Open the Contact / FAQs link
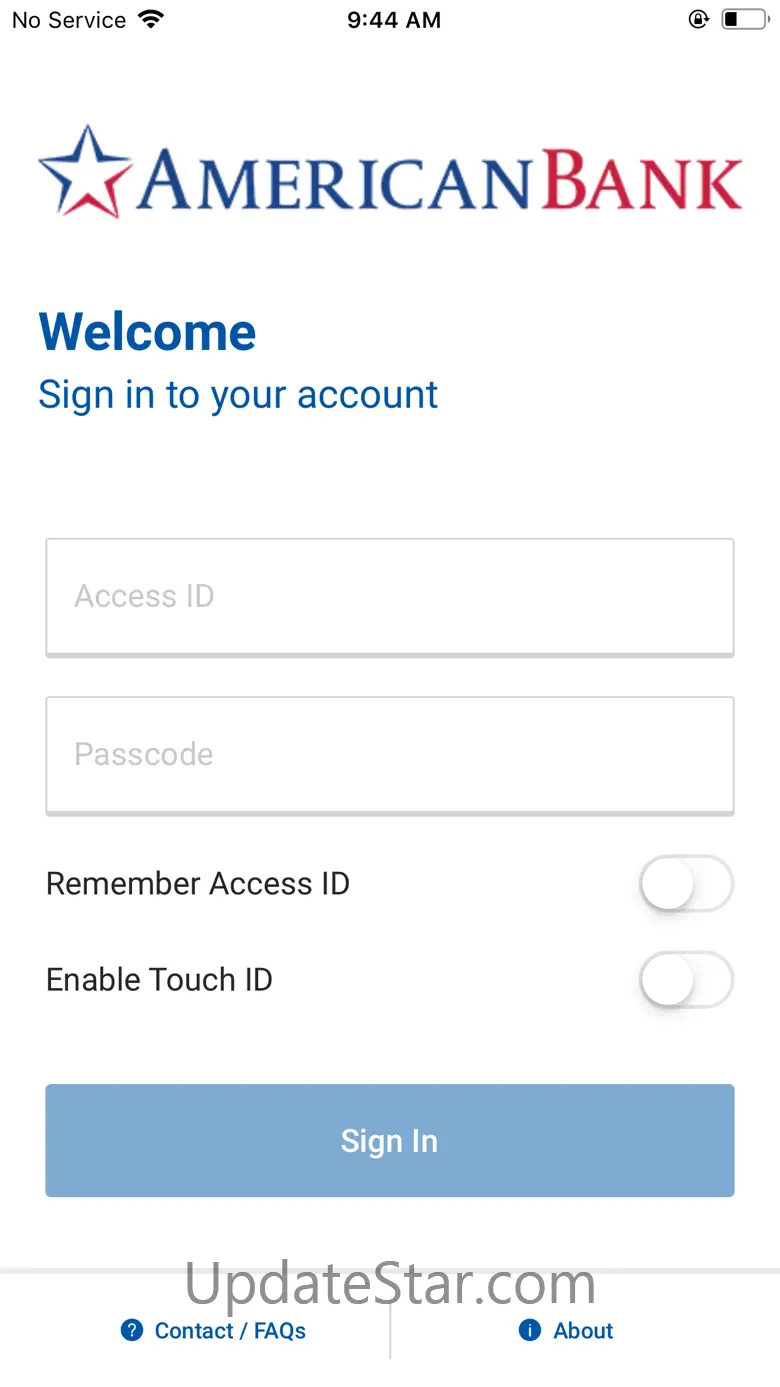The height and width of the screenshot is (1387, 780). point(230,1331)
